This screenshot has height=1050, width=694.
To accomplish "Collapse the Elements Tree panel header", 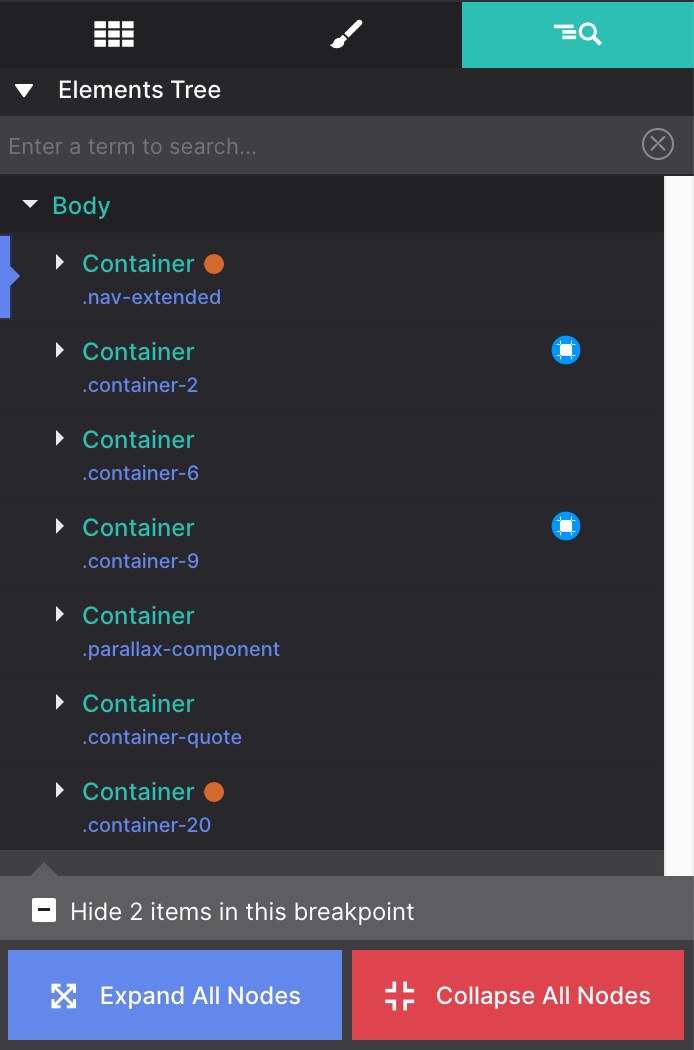I will [25, 91].
